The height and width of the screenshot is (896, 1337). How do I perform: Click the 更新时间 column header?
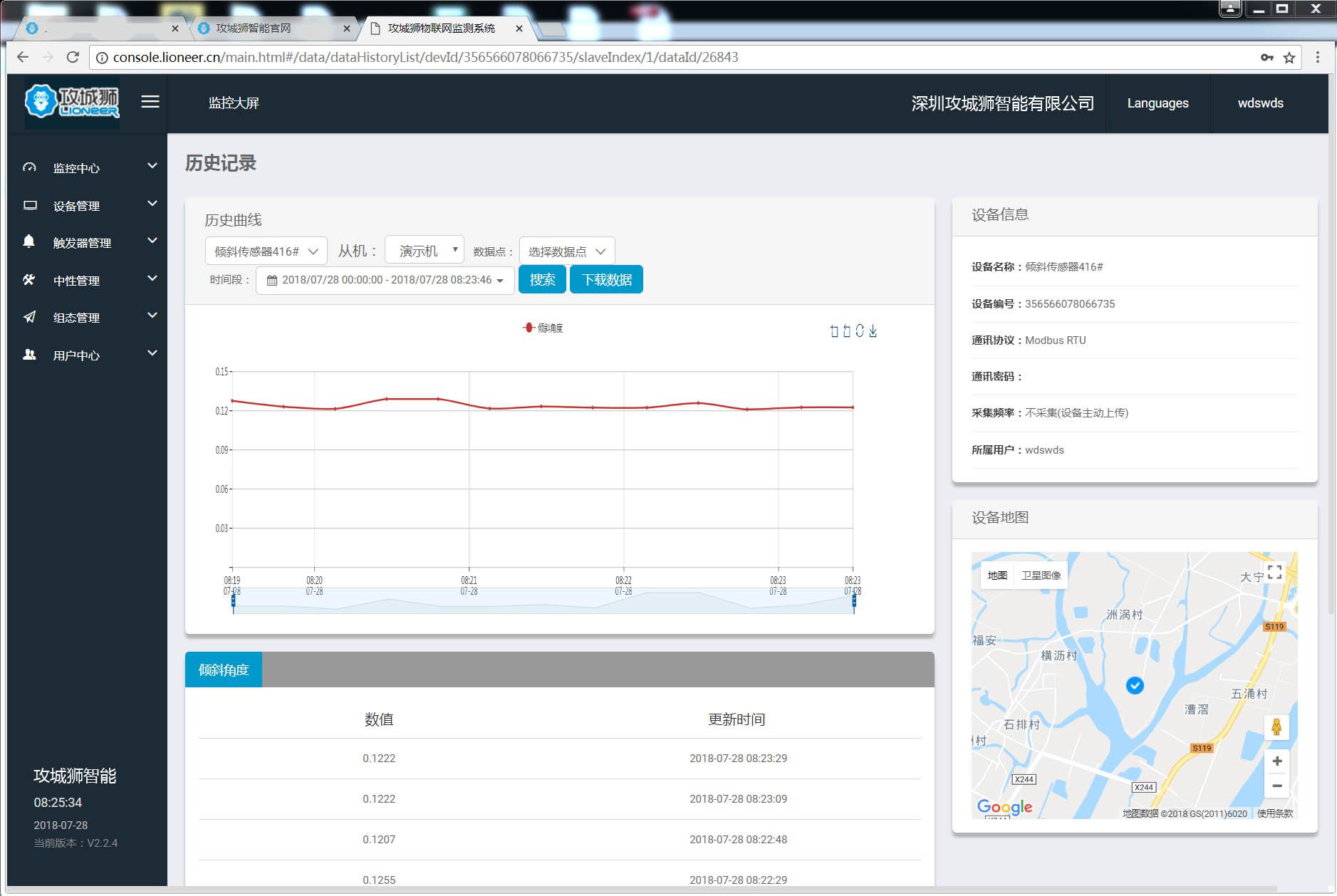tap(737, 719)
